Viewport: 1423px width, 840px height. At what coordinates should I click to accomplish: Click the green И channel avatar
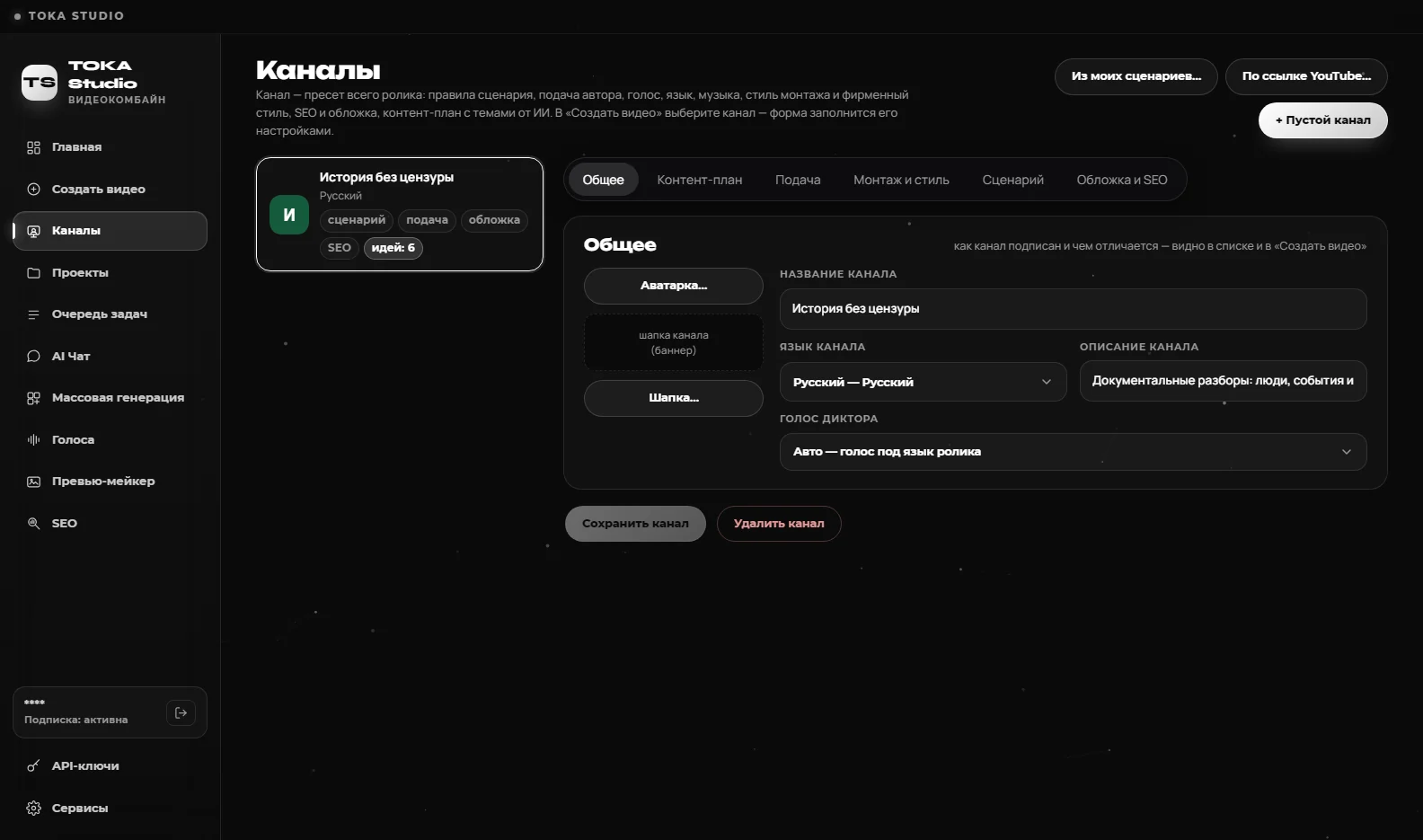(x=289, y=215)
